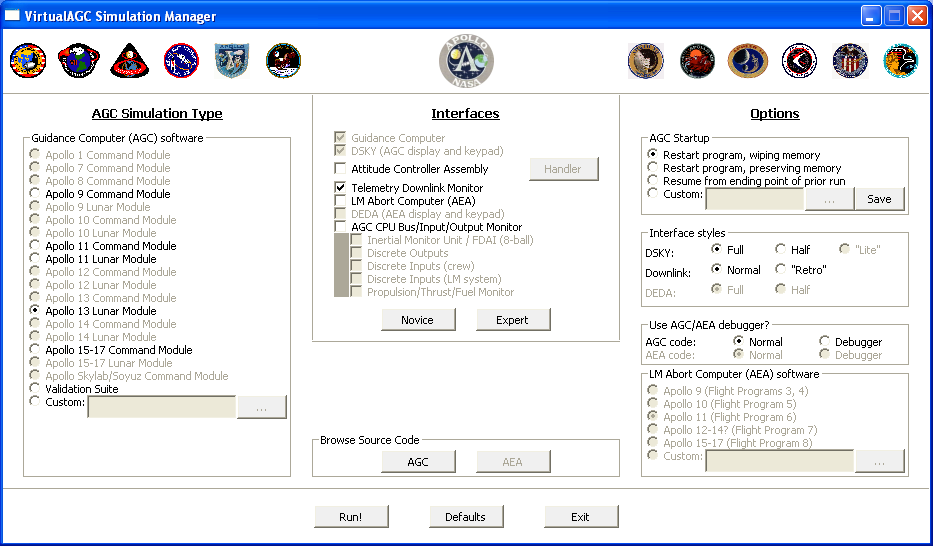Click the Apollo 1 mission patch icon

(28, 61)
